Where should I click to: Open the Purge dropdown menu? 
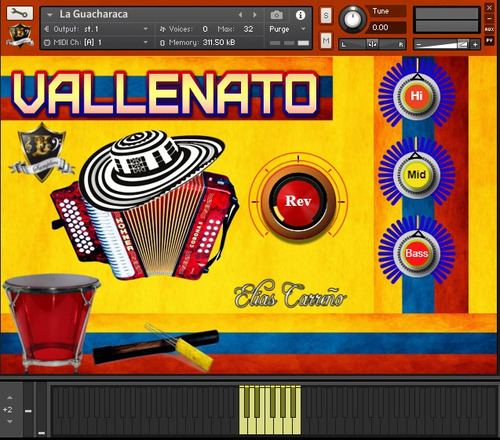tap(287, 29)
